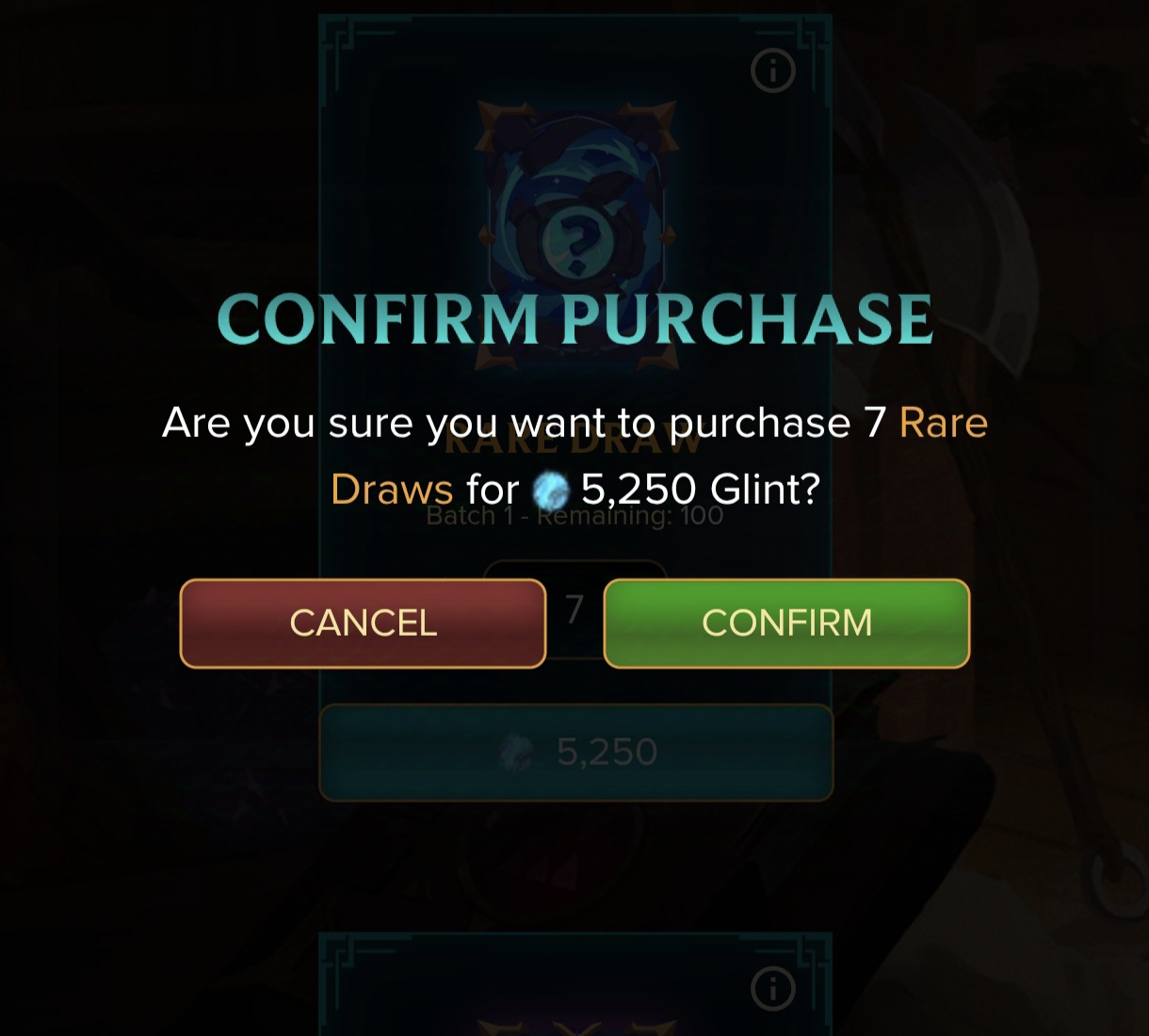Tap the gold 'Rare' highlighted text
Viewport: 1149px width, 1036px height.
pos(943,423)
